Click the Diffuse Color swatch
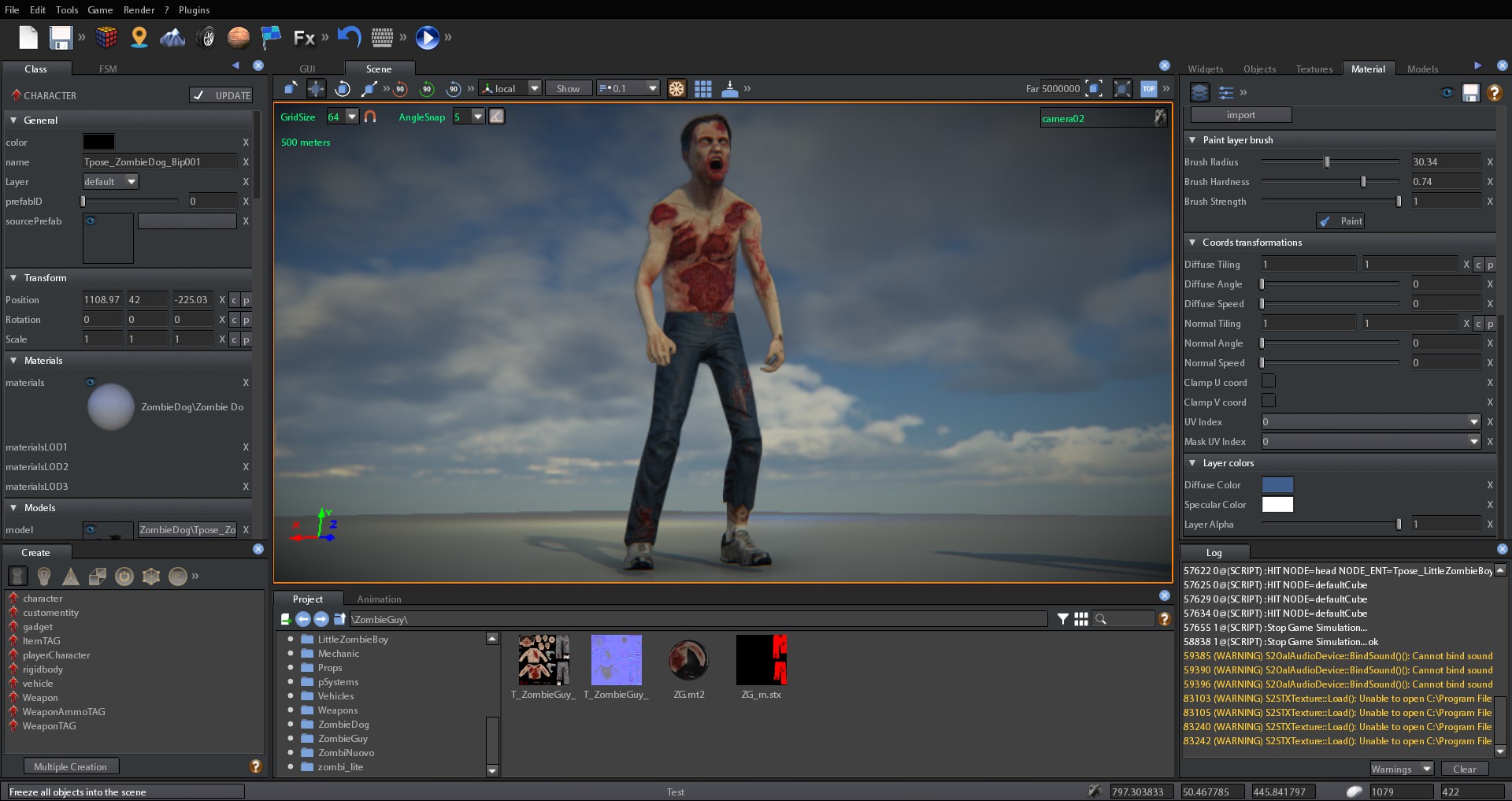The width and height of the screenshot is (1512, 801). [x=1278, y=484]
